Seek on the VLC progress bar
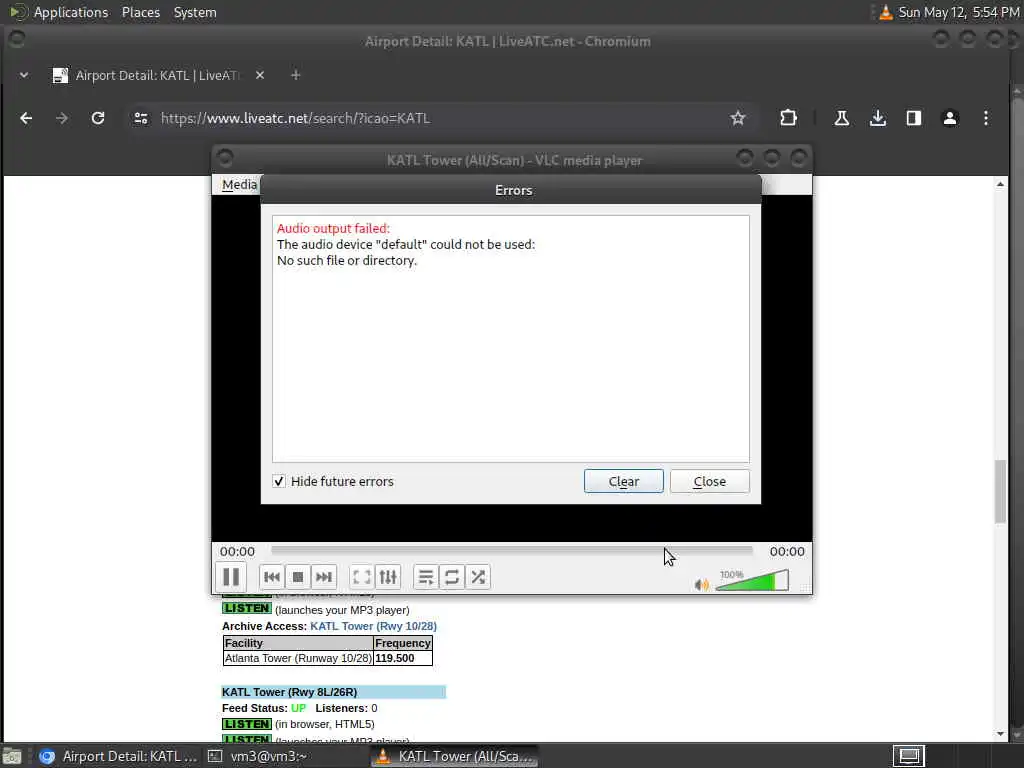This screenshot has width=1024, height=768. (x=511, y=551)
